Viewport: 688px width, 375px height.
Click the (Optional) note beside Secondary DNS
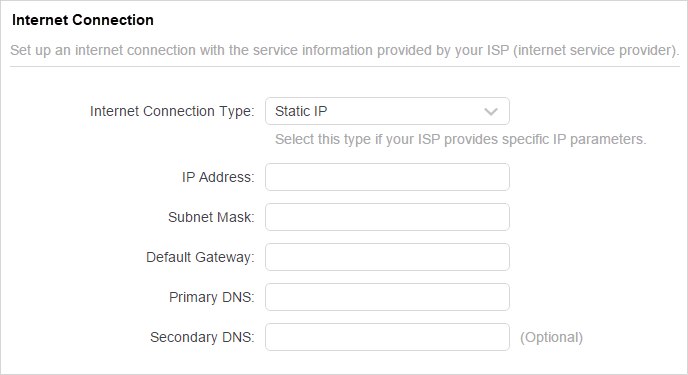[x=552, y=337]
